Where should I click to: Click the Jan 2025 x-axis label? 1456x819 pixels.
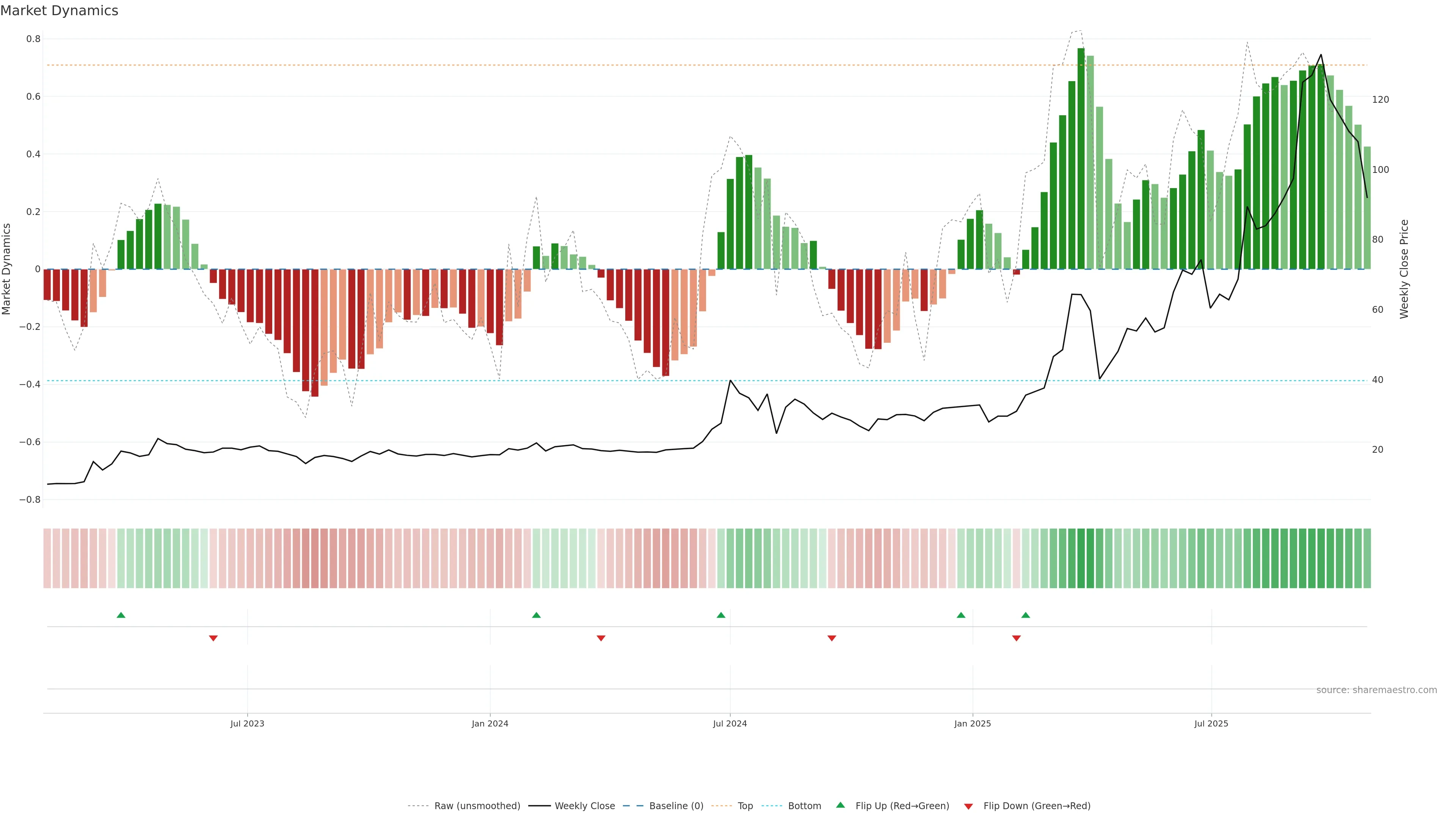click(972, 723)
